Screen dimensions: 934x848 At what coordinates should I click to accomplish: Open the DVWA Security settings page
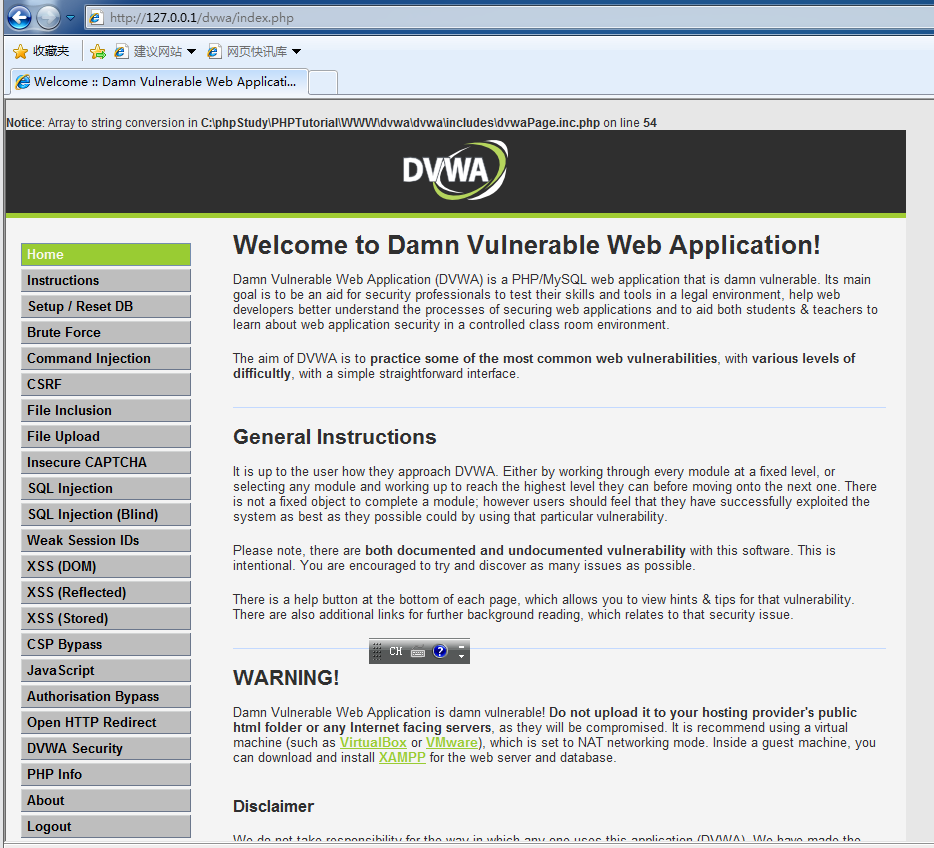coord(106,749)
